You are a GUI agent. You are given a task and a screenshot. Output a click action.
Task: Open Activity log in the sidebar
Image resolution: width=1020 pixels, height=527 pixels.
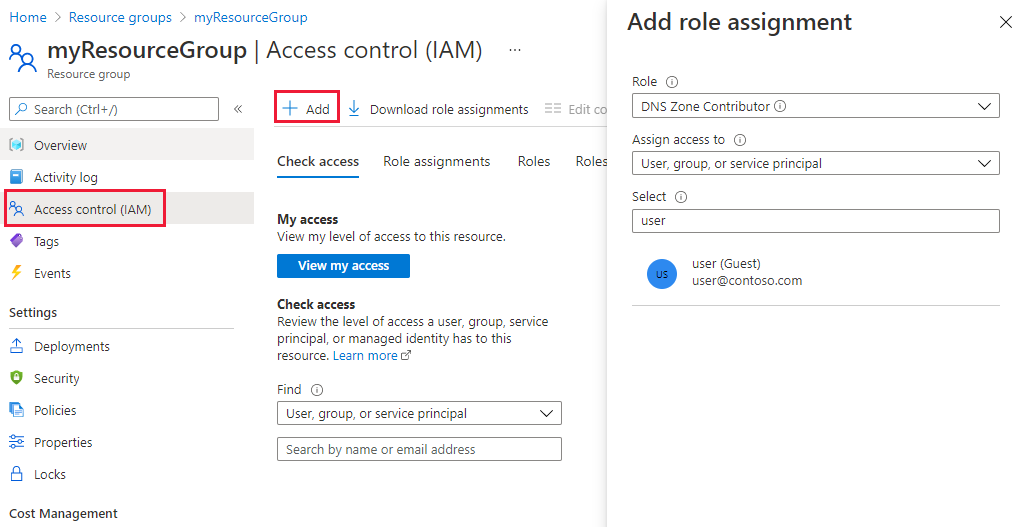pyautogui.click(x=66, y=177)
